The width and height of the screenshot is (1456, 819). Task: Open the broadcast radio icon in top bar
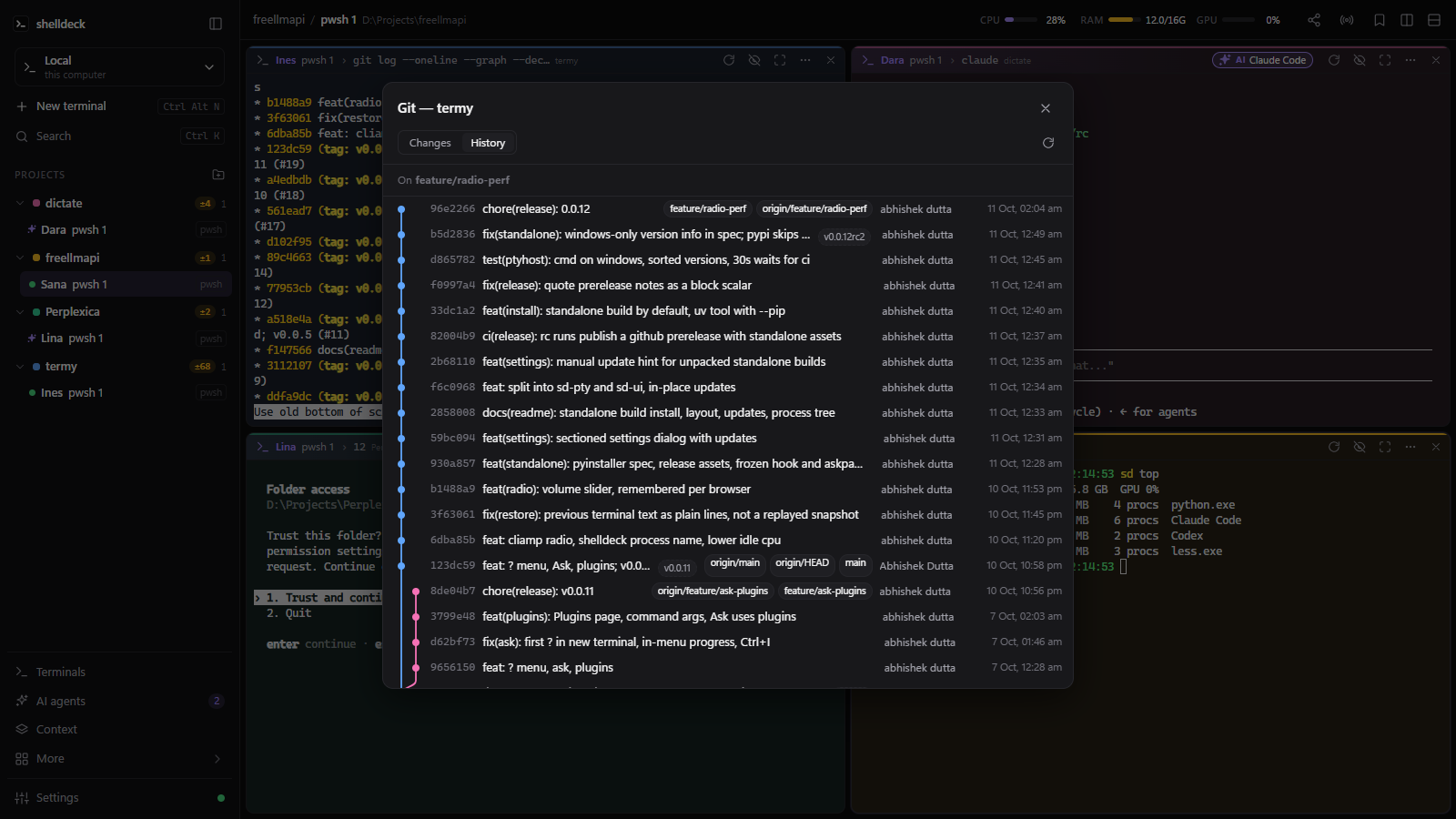(1347, 20)
